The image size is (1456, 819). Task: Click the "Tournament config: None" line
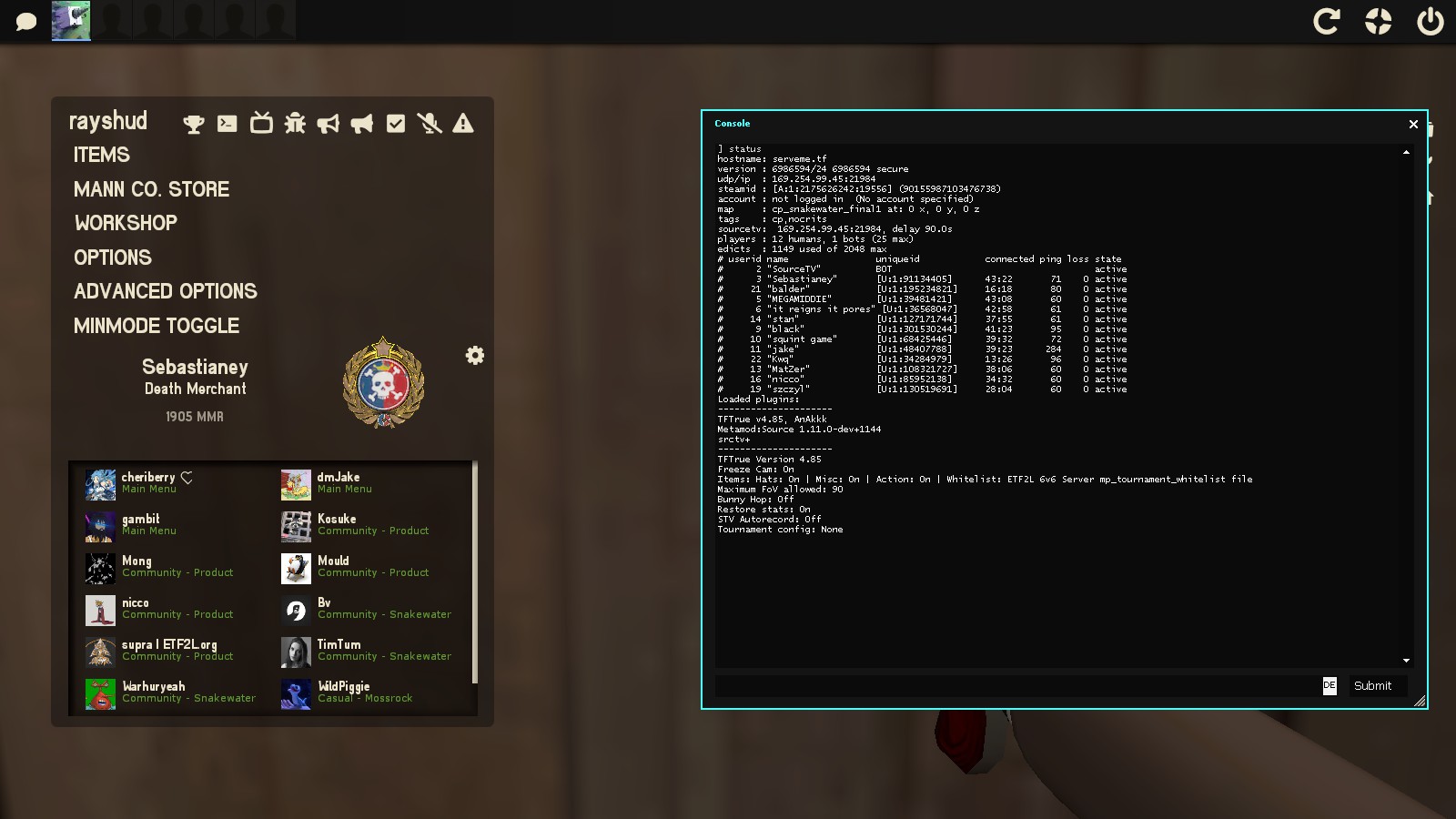780,530
